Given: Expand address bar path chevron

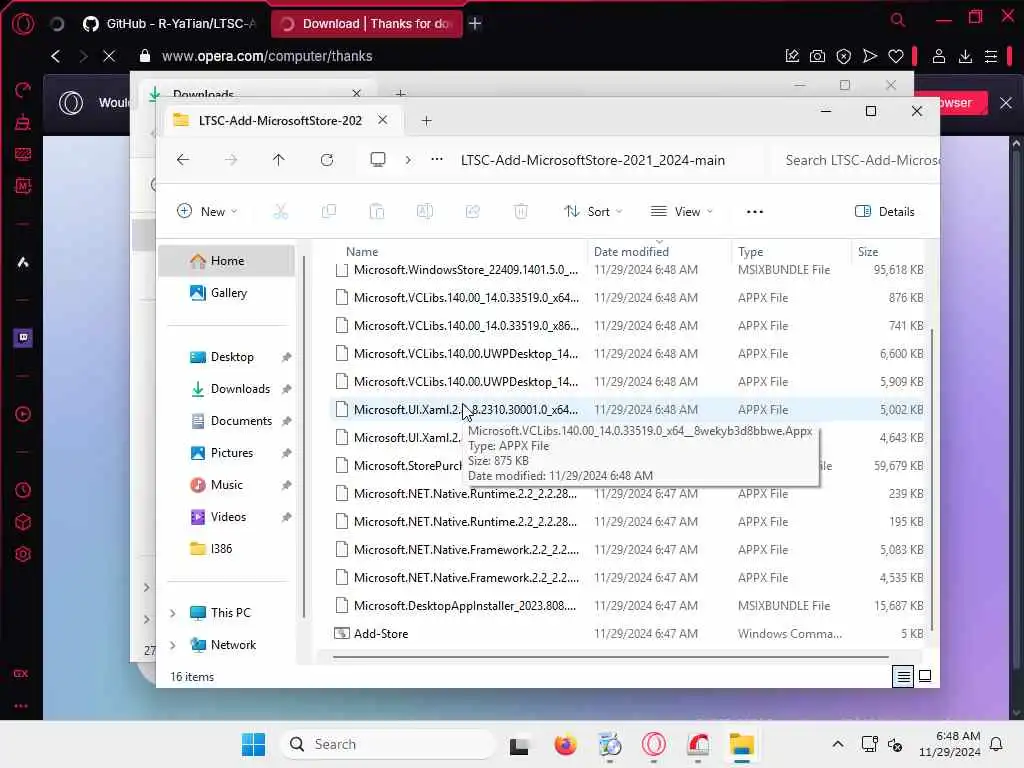Looking at the screenshot, I should coord(408,160).
